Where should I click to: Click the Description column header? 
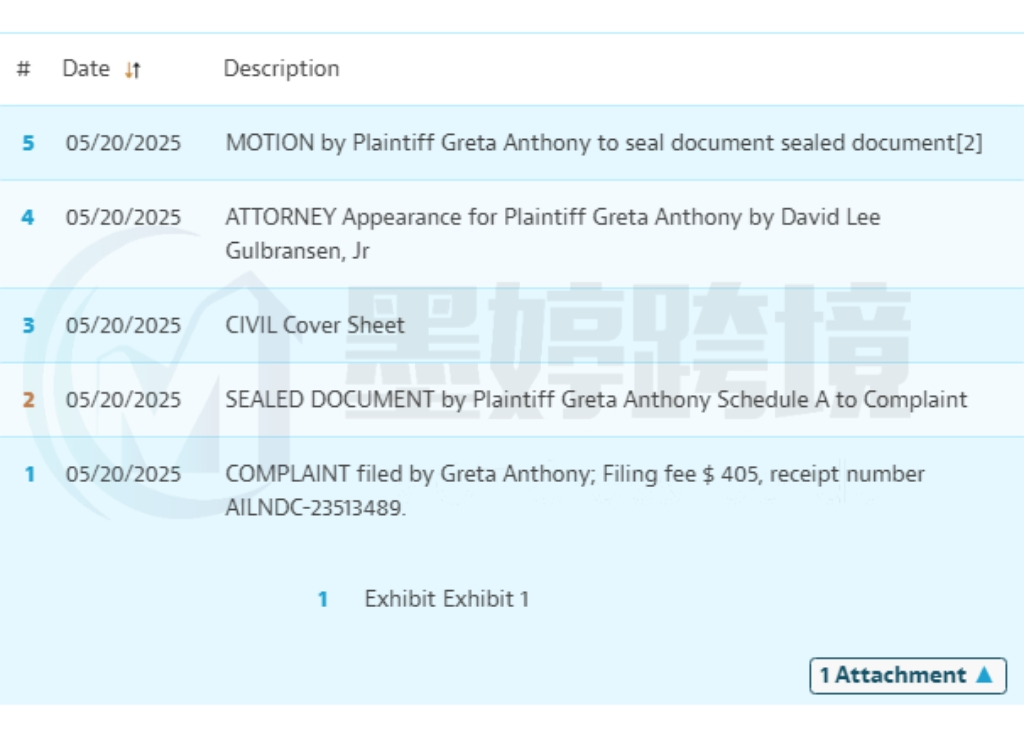point(281,69)
